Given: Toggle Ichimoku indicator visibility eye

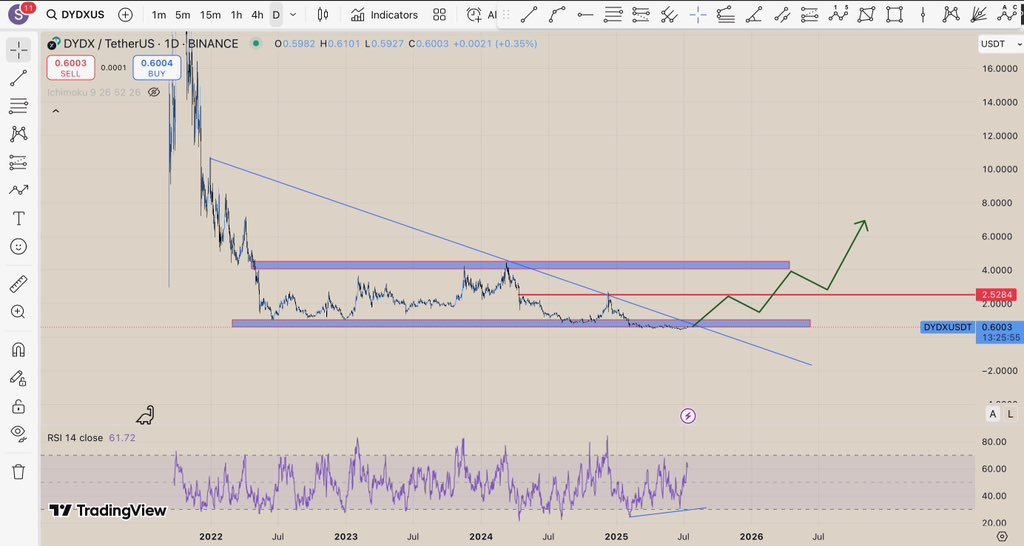Looking at the screenshot, I should tap(154, 92).
